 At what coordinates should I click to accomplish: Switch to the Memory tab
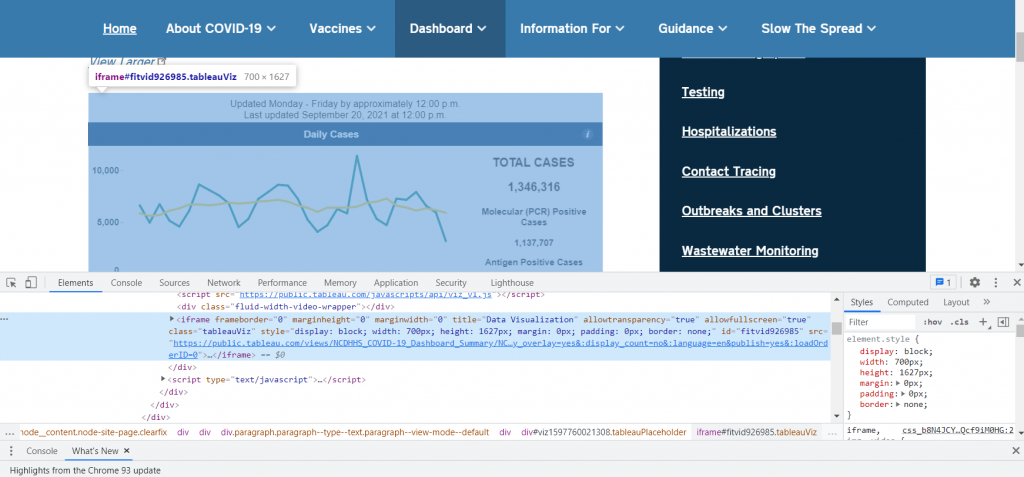click(x=340, y=283)
